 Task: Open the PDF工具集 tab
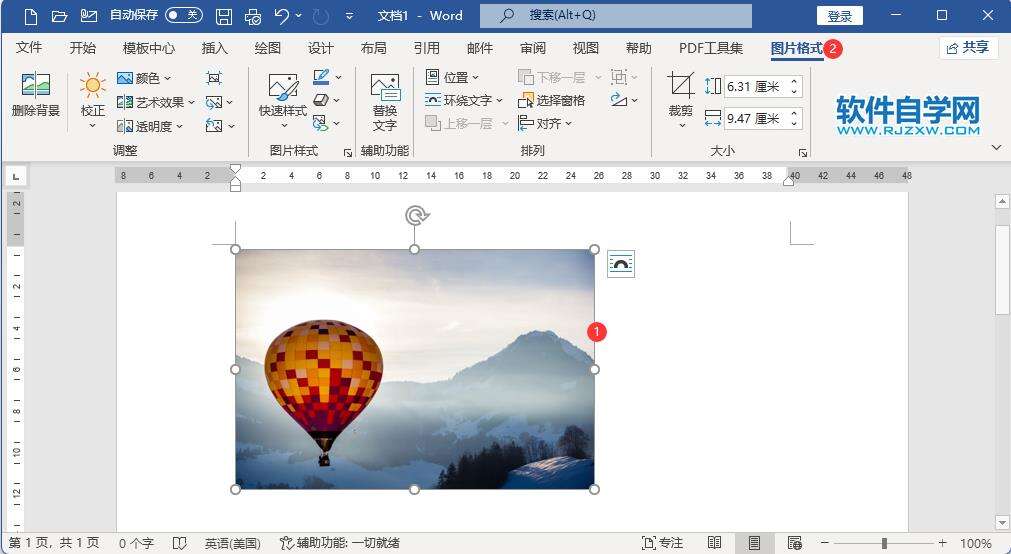click(711, 48)
